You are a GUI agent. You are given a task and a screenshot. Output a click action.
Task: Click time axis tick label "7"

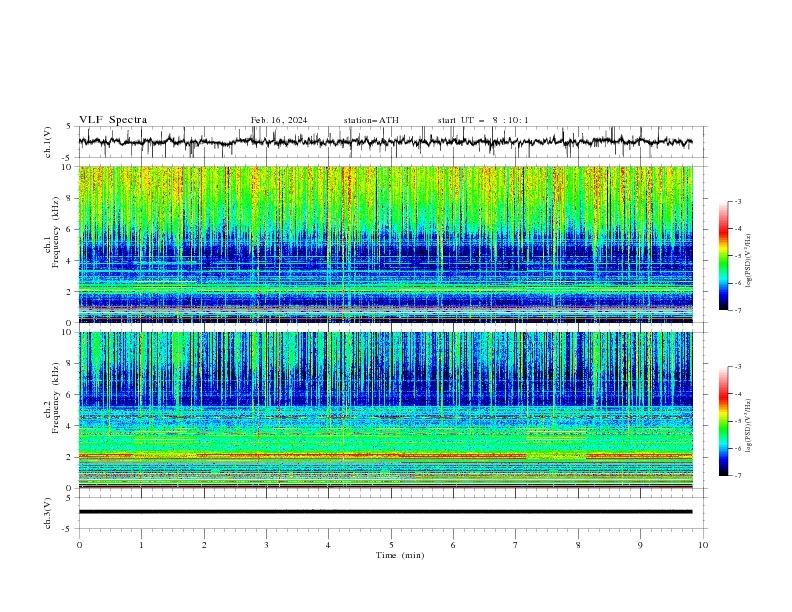(x=516, y=545)
